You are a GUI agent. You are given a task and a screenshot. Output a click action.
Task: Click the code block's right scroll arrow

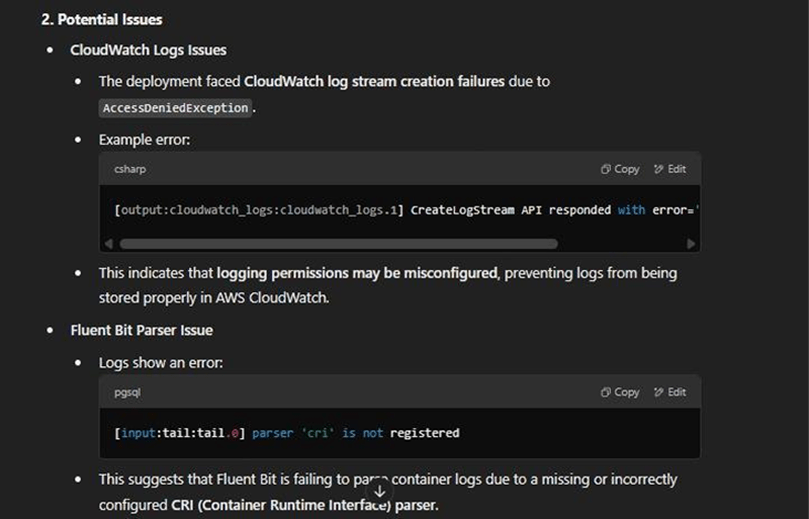[691, 244]
